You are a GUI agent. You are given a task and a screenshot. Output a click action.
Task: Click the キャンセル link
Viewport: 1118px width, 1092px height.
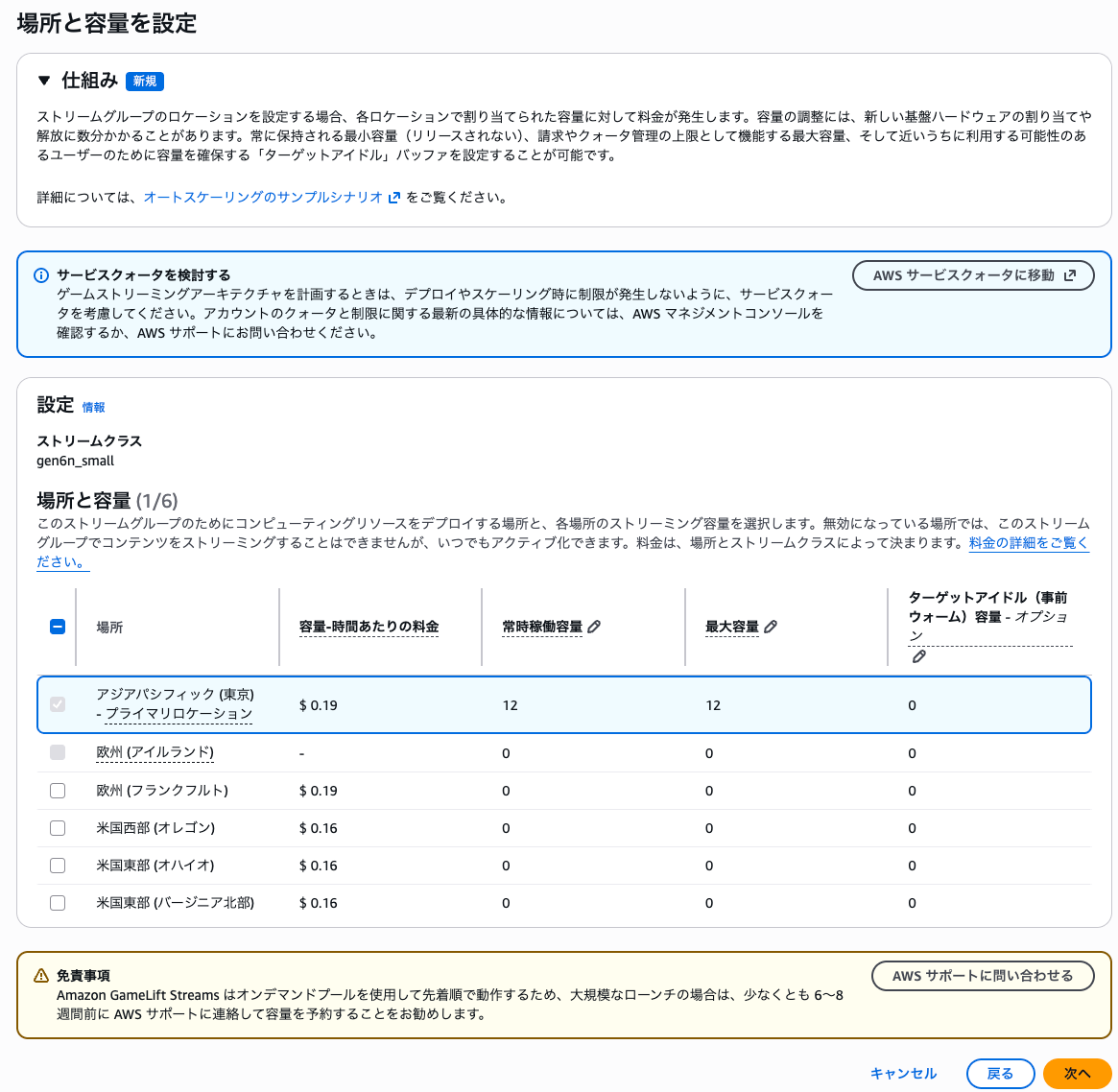(903, 1074)
